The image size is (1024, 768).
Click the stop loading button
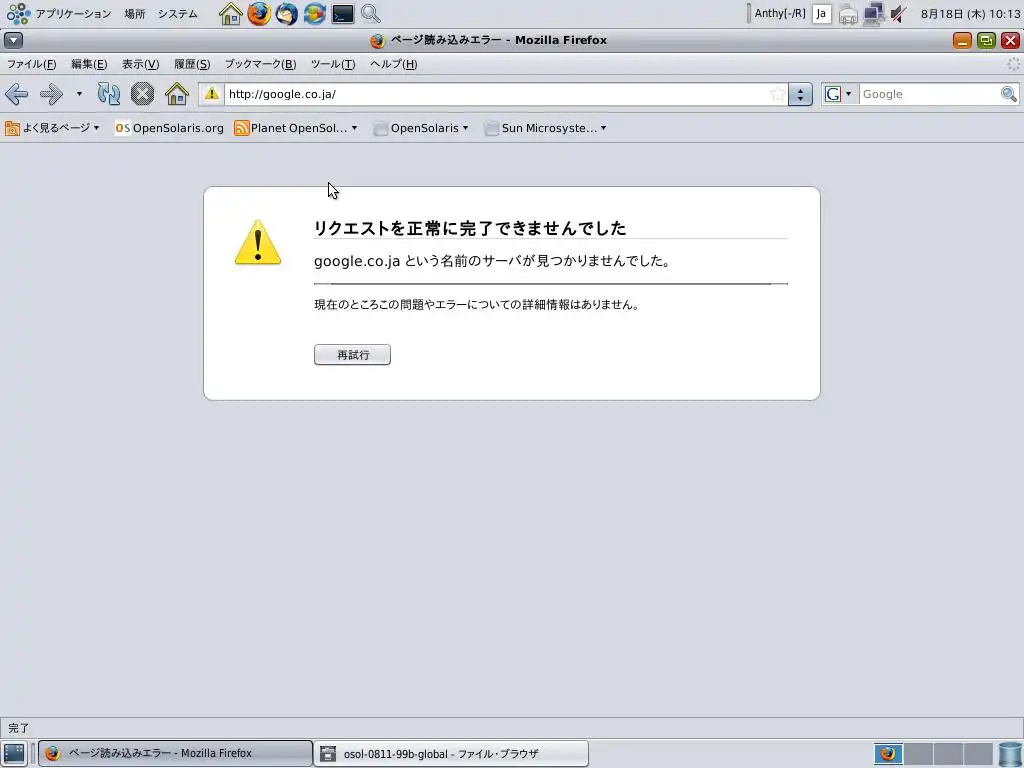coord(142,94)
